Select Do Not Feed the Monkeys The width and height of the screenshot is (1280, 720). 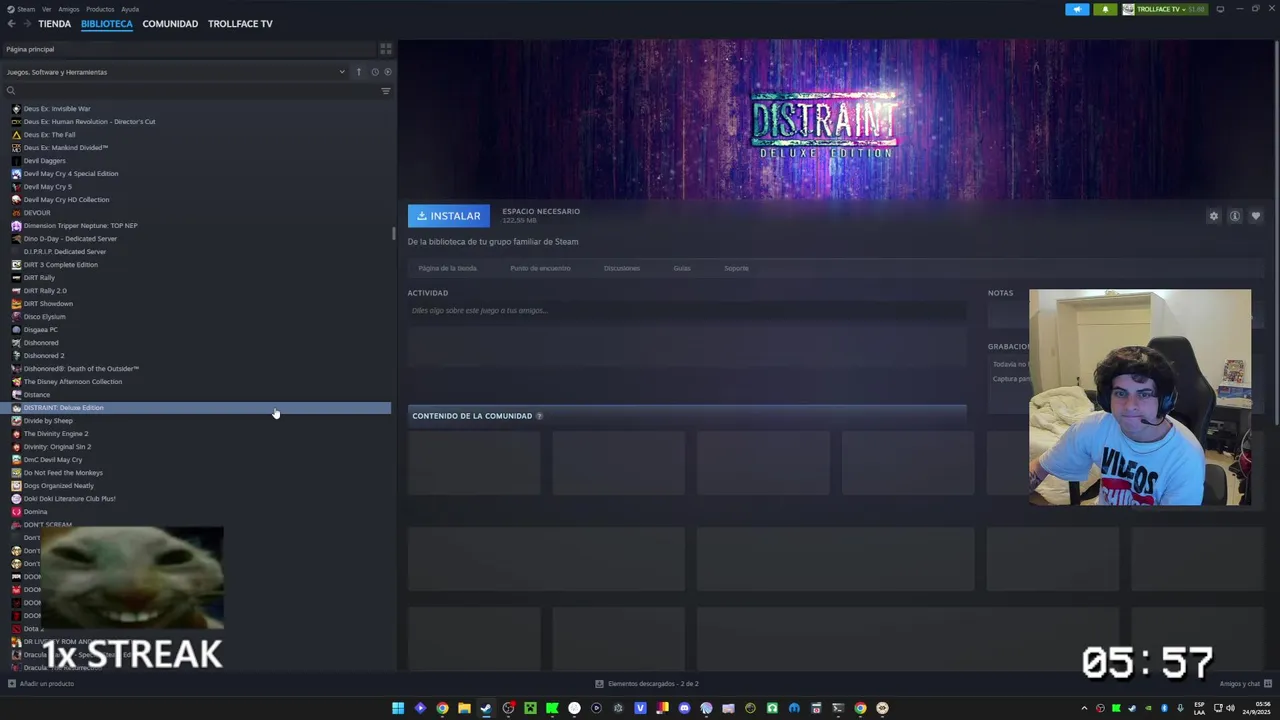tap(63, 473)
